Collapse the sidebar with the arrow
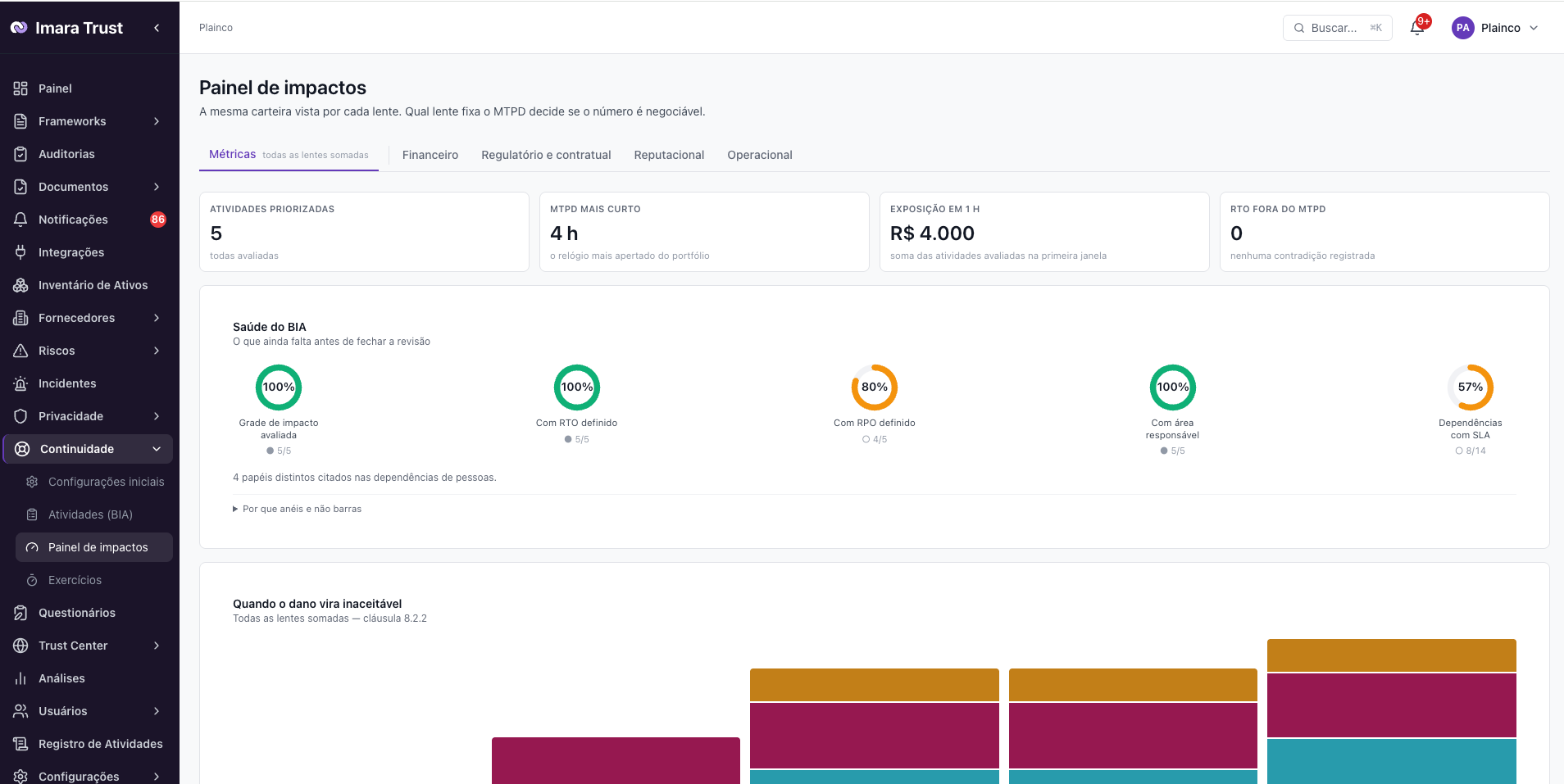 coord(157,28)
